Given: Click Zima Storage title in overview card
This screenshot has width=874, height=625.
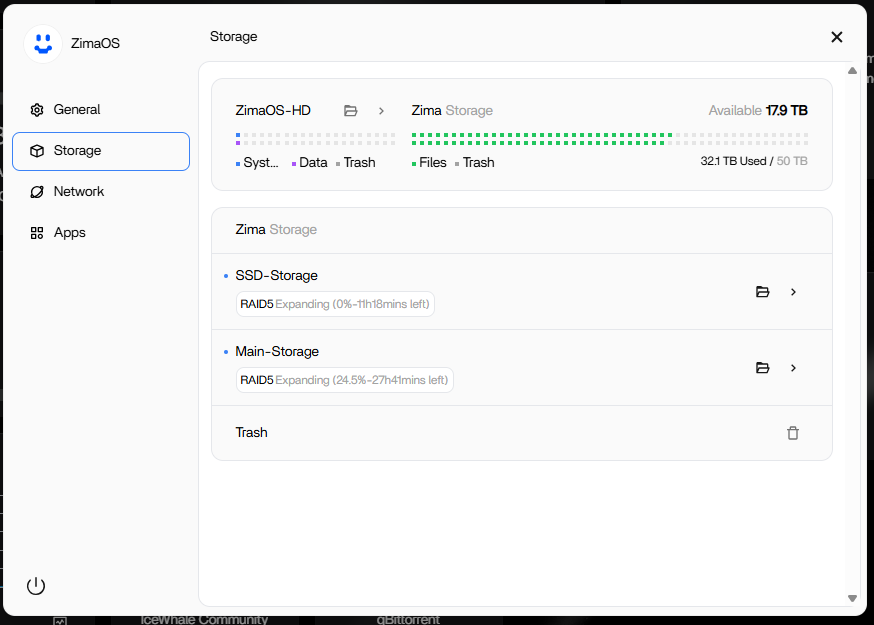Looking at the screenshot, I should [x=452, y=110].
